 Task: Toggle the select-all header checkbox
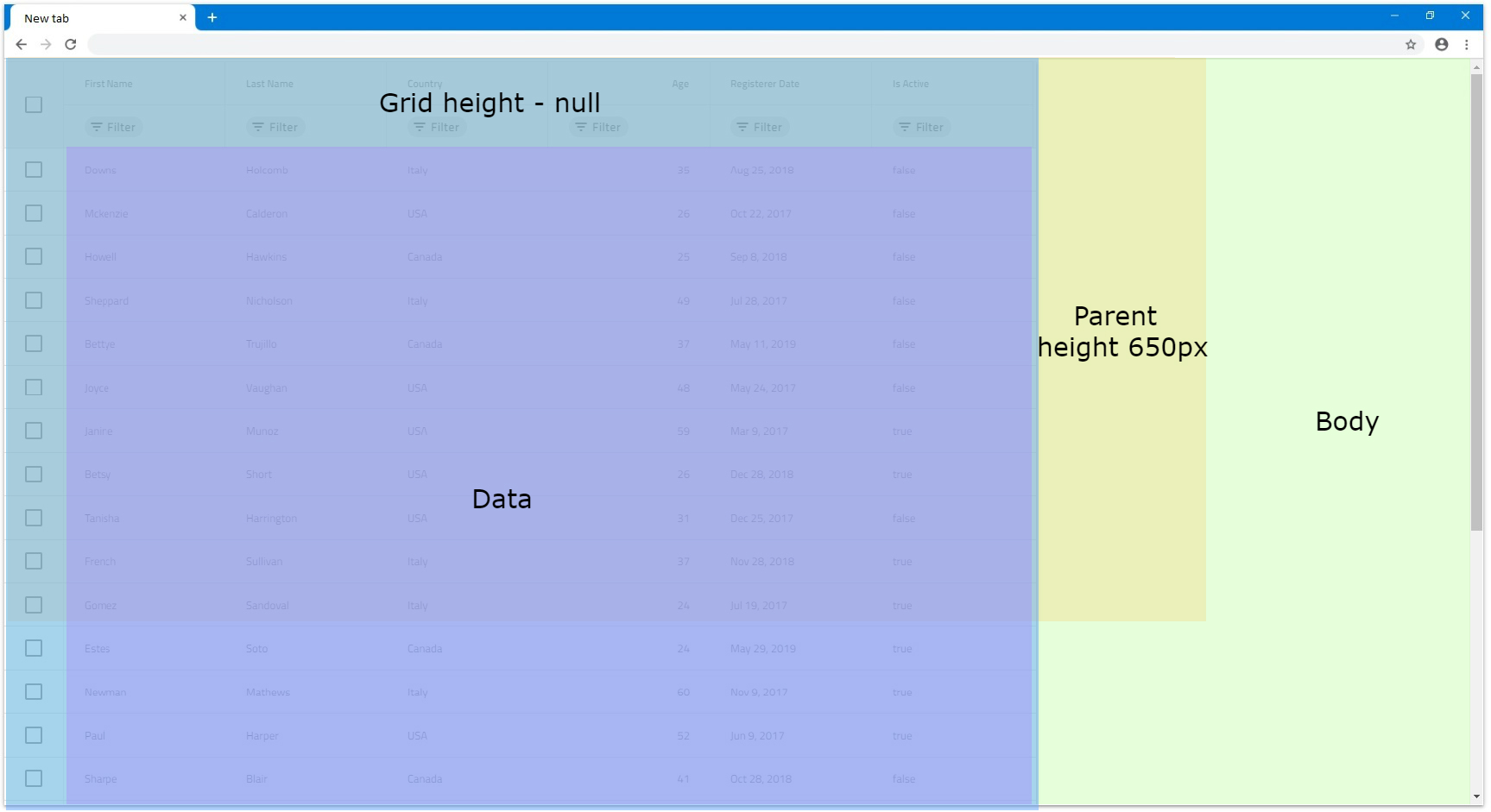click(x=34, y=105)
